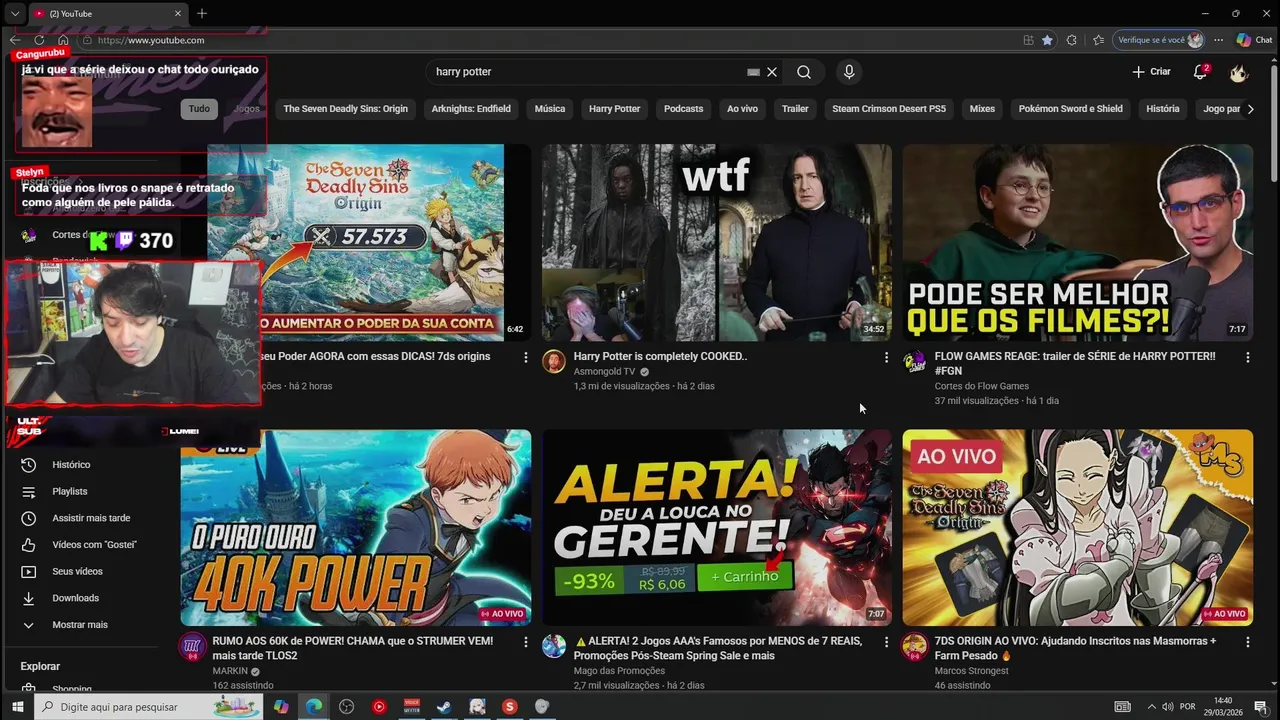Reload the page with refresh icon
The width and height of the screenshot is (1280, 720).
40,40
